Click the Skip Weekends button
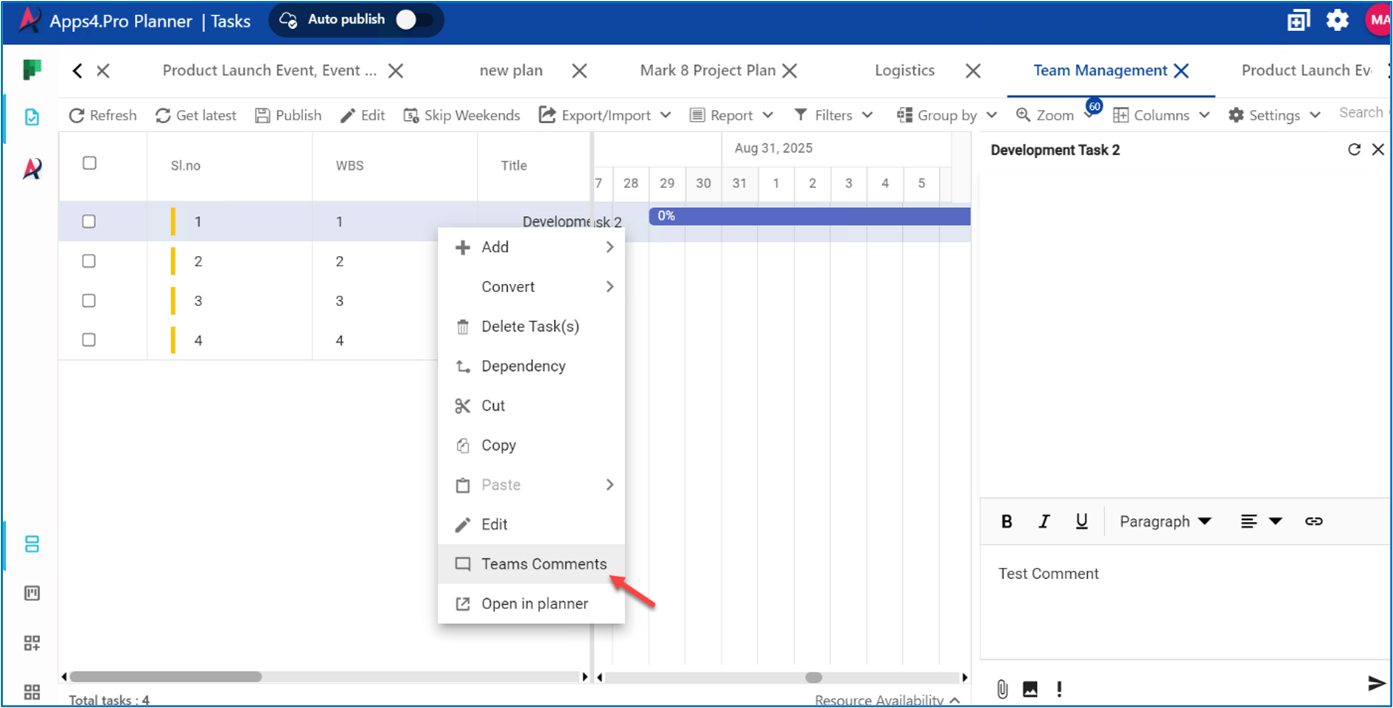 tap(461, 115)
